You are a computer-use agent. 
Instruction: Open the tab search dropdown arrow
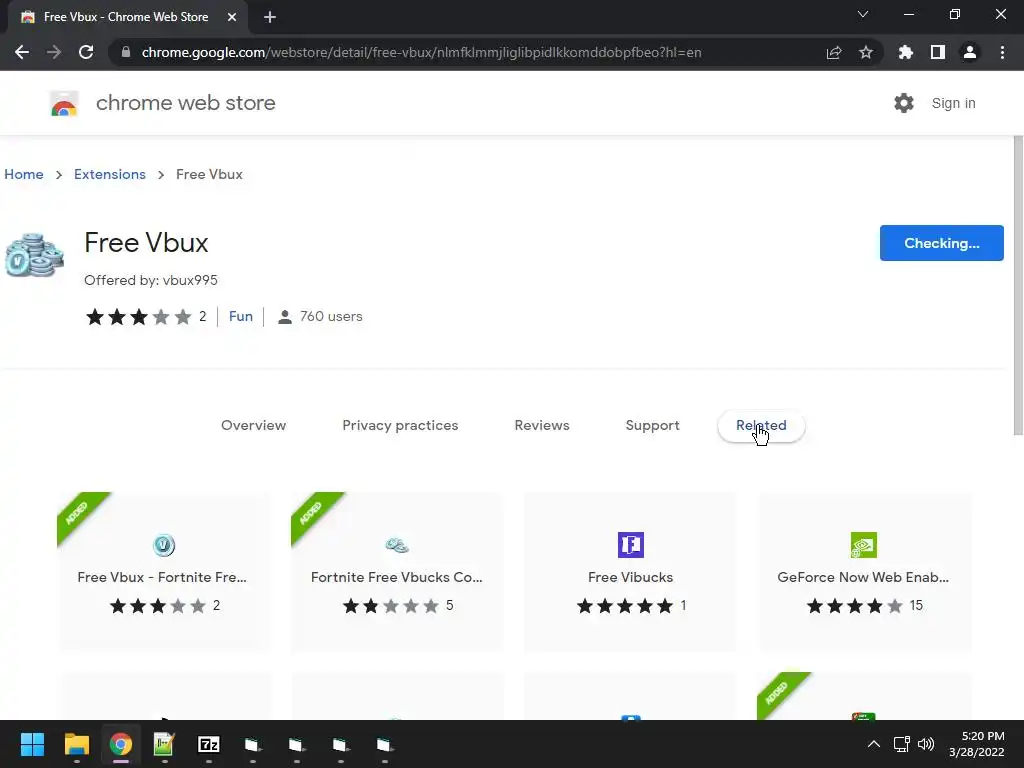(x=862, y=14)
